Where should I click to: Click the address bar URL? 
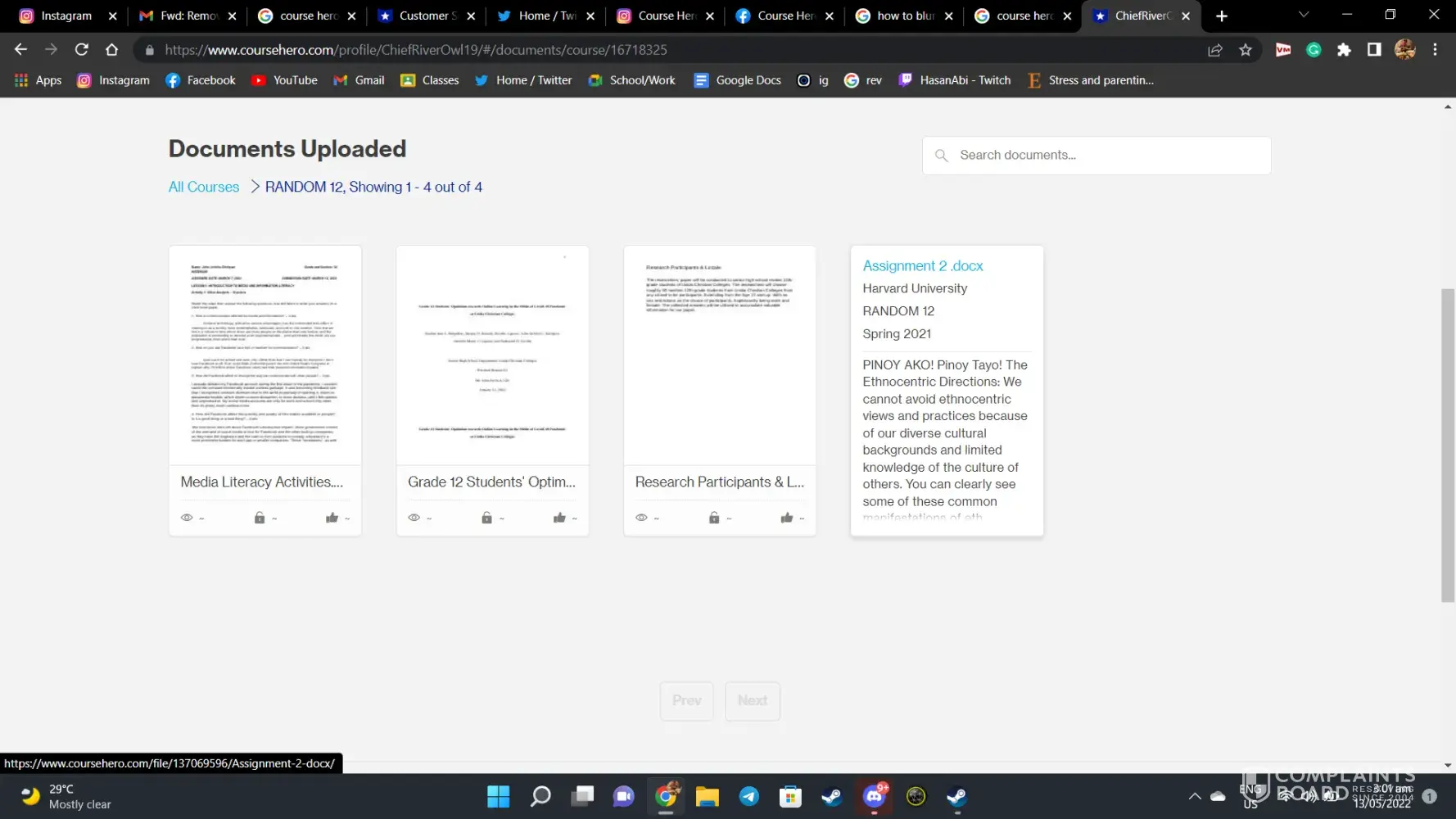416,50
